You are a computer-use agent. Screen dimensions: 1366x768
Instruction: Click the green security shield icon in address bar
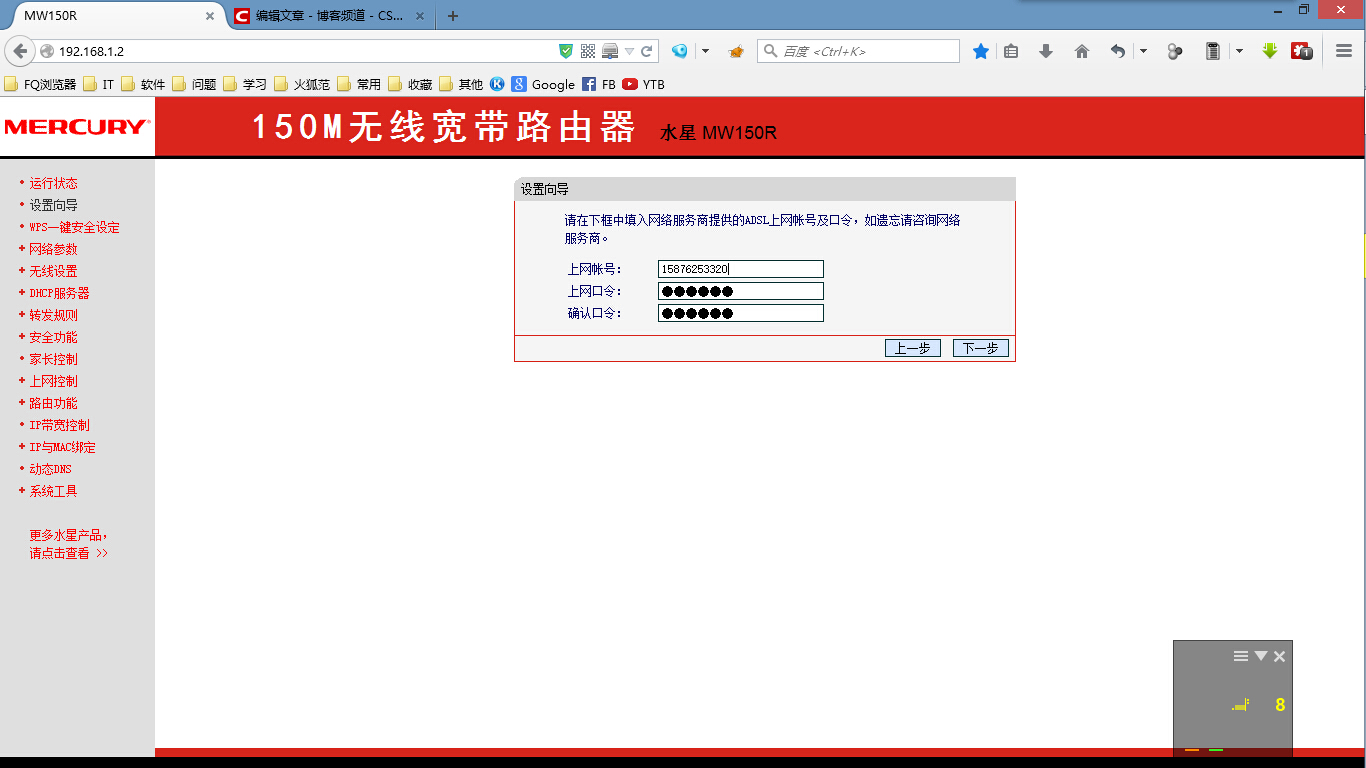coord(566,51)
